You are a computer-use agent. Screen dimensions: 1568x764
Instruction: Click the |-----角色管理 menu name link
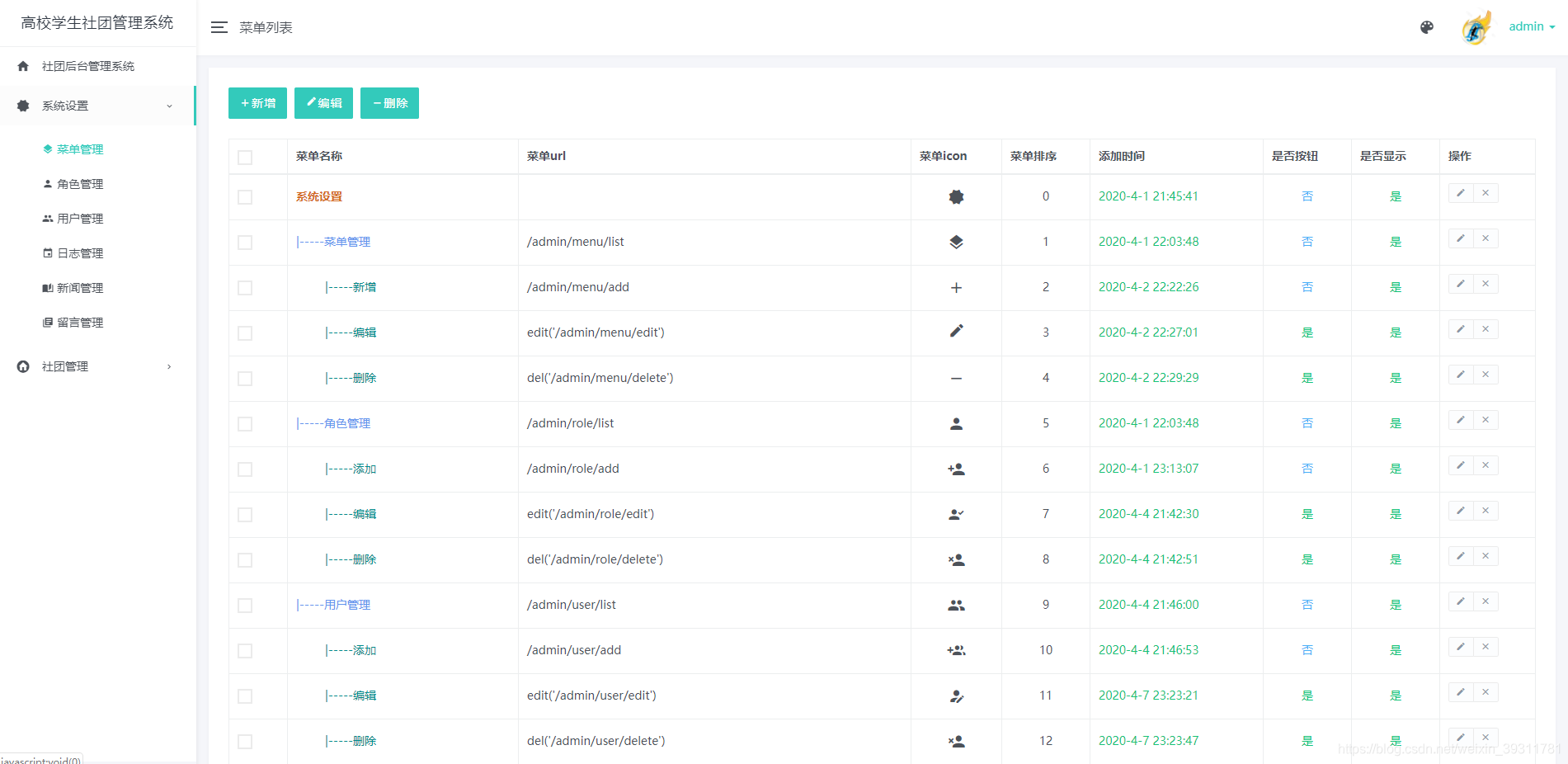[x=333, y=424]
